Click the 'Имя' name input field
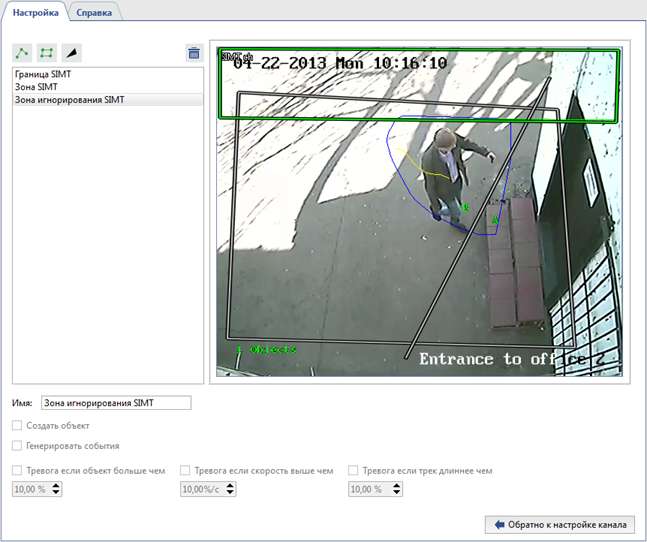The height and width of the screenshot is (542, 647). click(x=115, y=403)
